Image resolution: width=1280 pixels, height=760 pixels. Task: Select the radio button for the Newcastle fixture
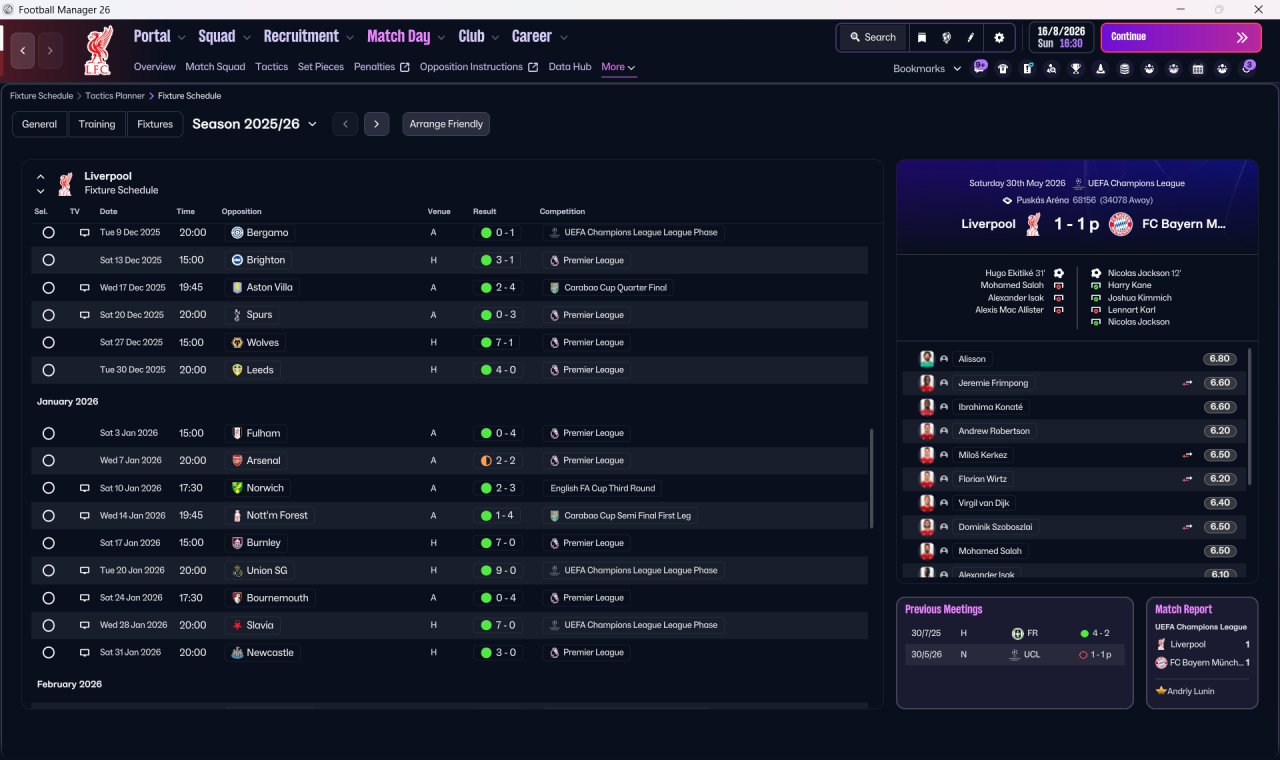tap(48, 652)
